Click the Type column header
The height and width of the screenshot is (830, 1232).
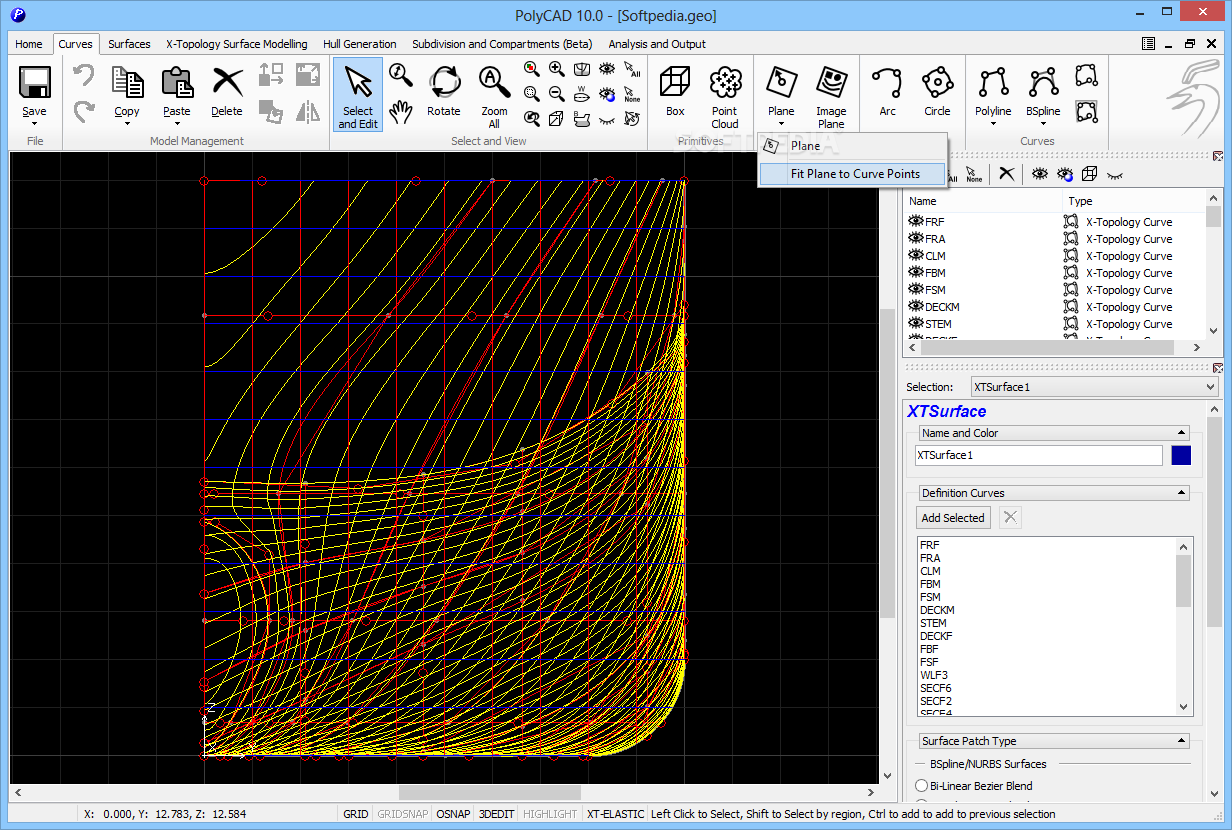click(x=1135, y=201)
